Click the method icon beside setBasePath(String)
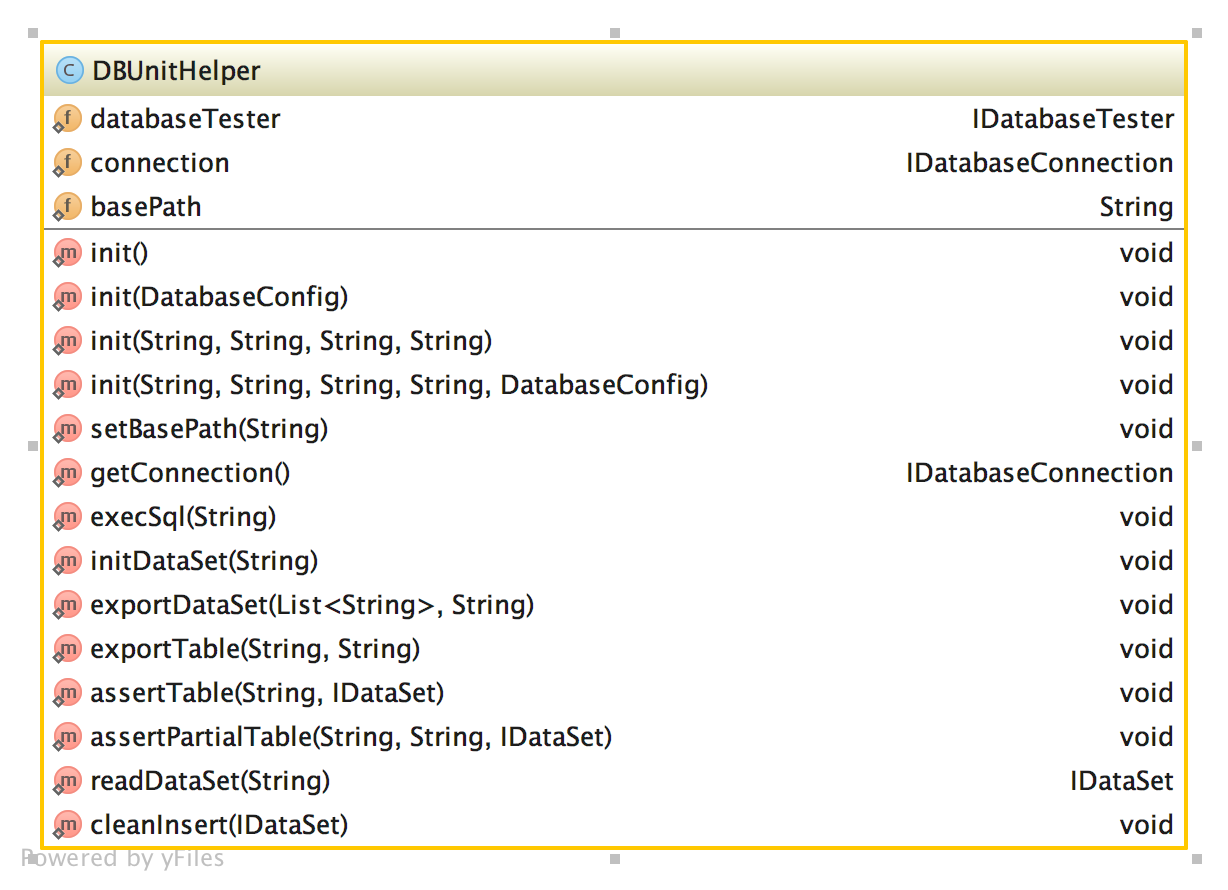The width and height of the screenshot is (1228, 890). pyautogui.click(x=67, y=429)
